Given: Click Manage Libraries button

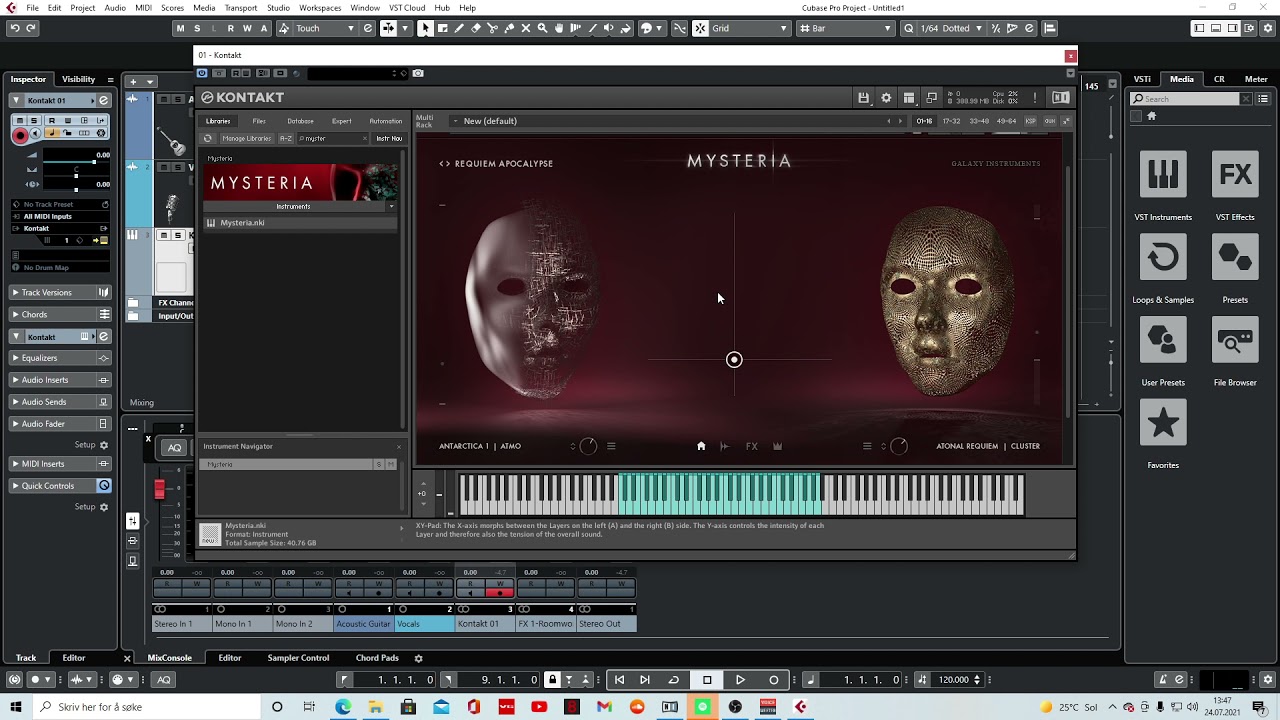Looking at the screenshot, I should point(246,138).
